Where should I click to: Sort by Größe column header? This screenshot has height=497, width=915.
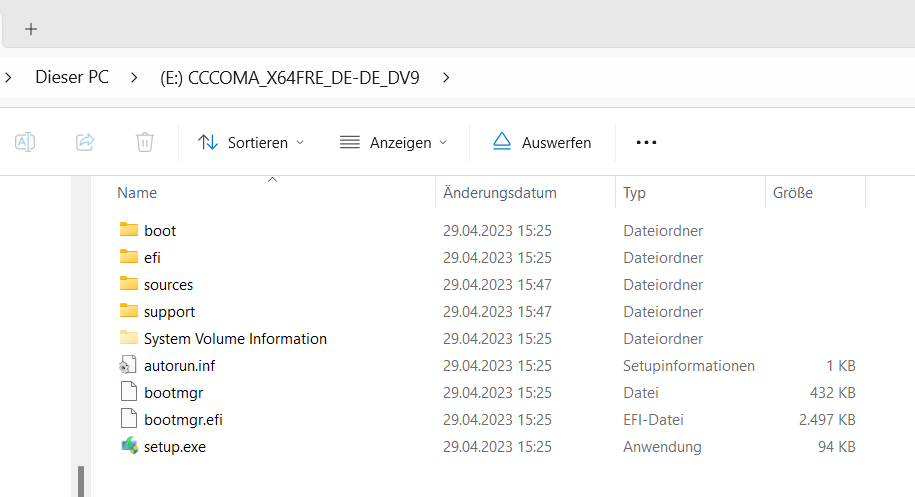[792, 193]
